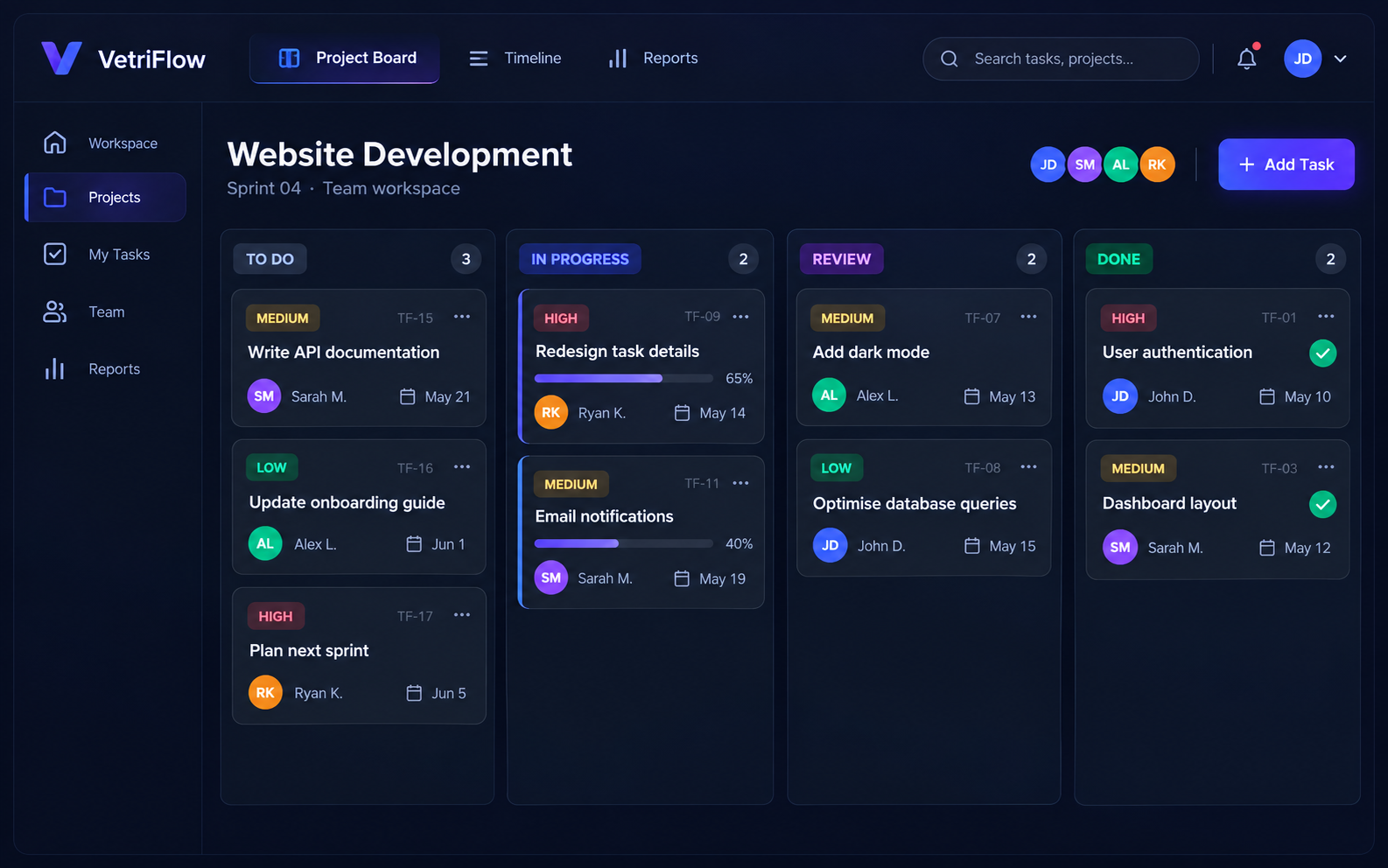1388x868 pixels.
Task: Select Projects in the sidebar
Action: tap(106, 197)
